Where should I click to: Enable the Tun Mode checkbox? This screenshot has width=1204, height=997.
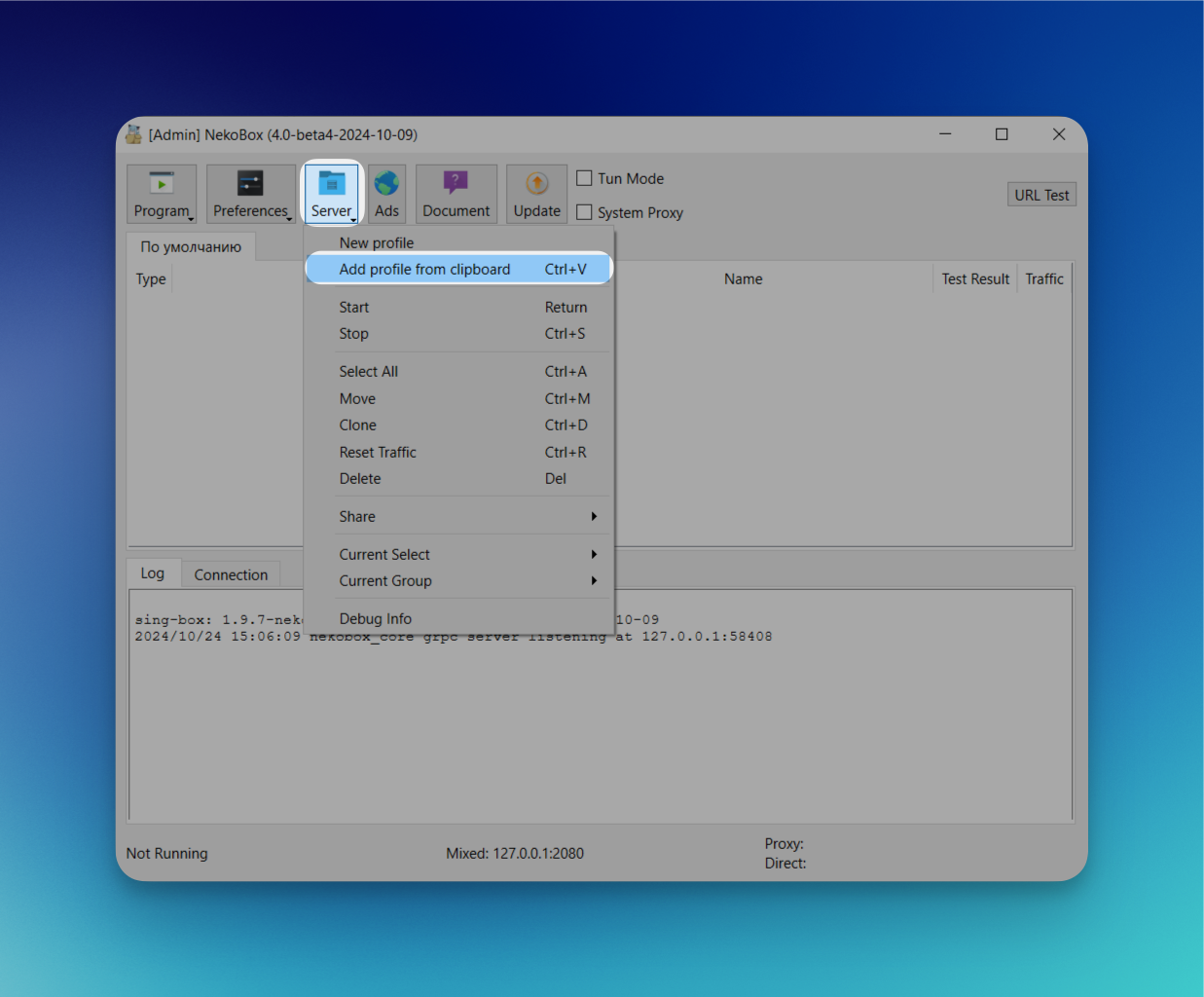click(584, 178)
